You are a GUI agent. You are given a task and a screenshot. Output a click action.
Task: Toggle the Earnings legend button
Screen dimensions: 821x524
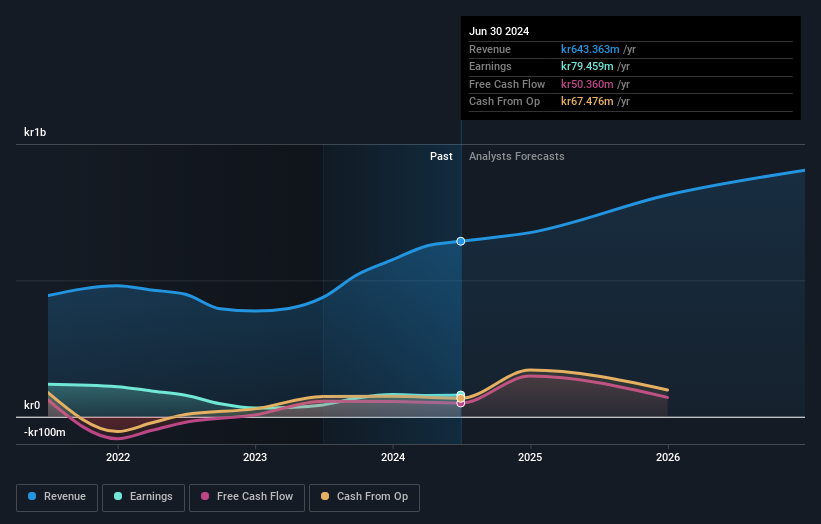point(143,497)
